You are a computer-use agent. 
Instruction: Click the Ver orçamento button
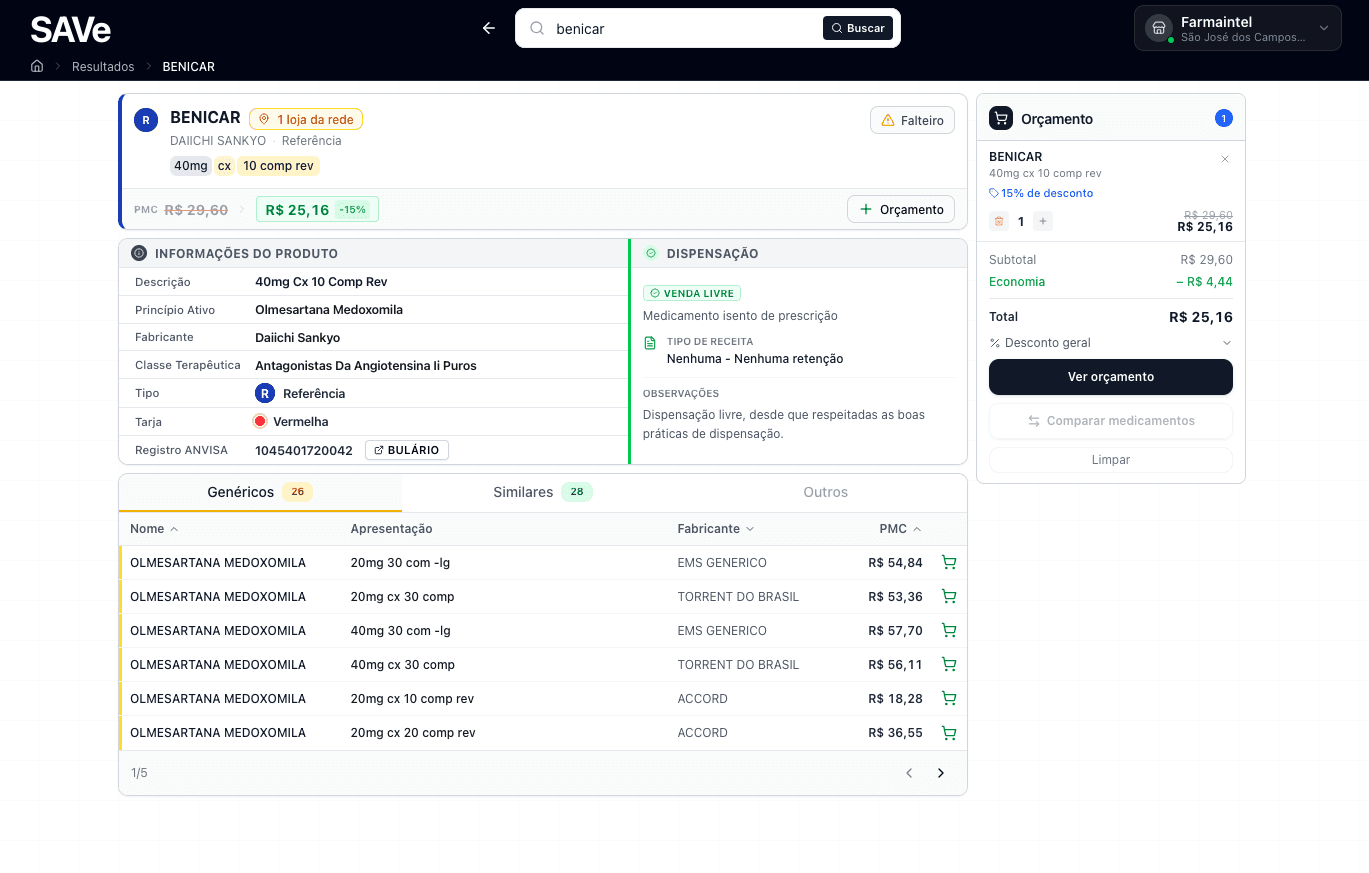click(1110, 377)
